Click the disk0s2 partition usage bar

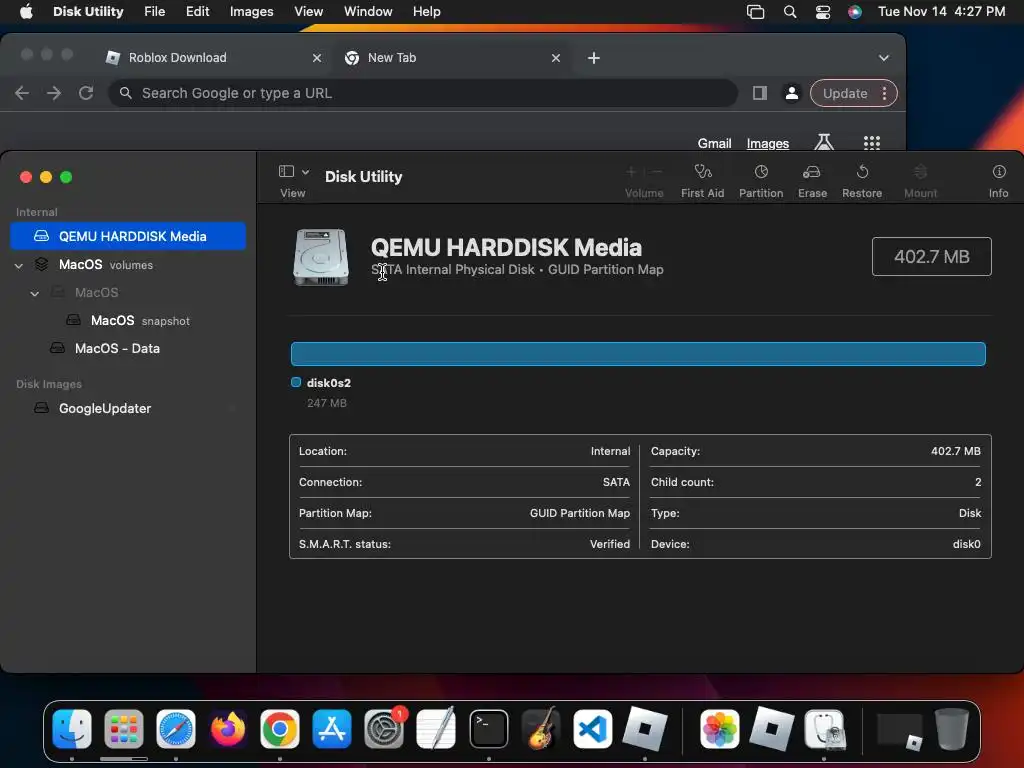[638, 354]
